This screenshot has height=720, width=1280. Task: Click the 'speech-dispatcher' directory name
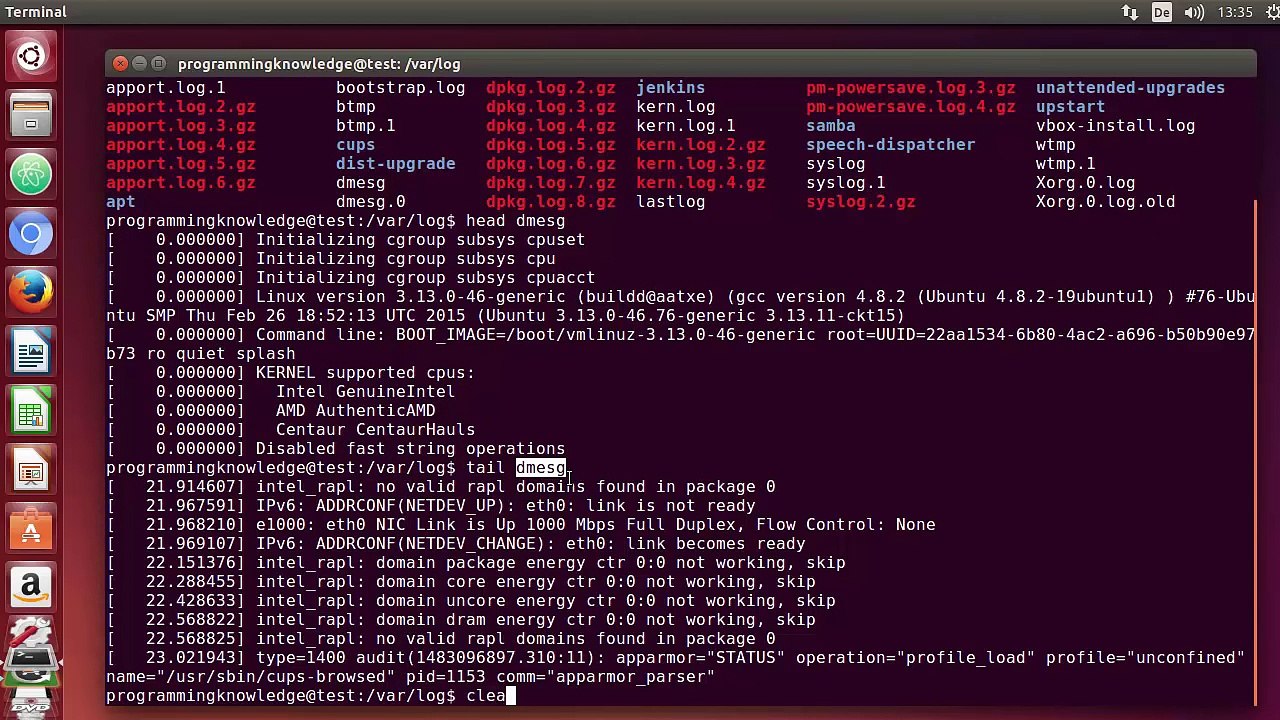click(891, 145)
